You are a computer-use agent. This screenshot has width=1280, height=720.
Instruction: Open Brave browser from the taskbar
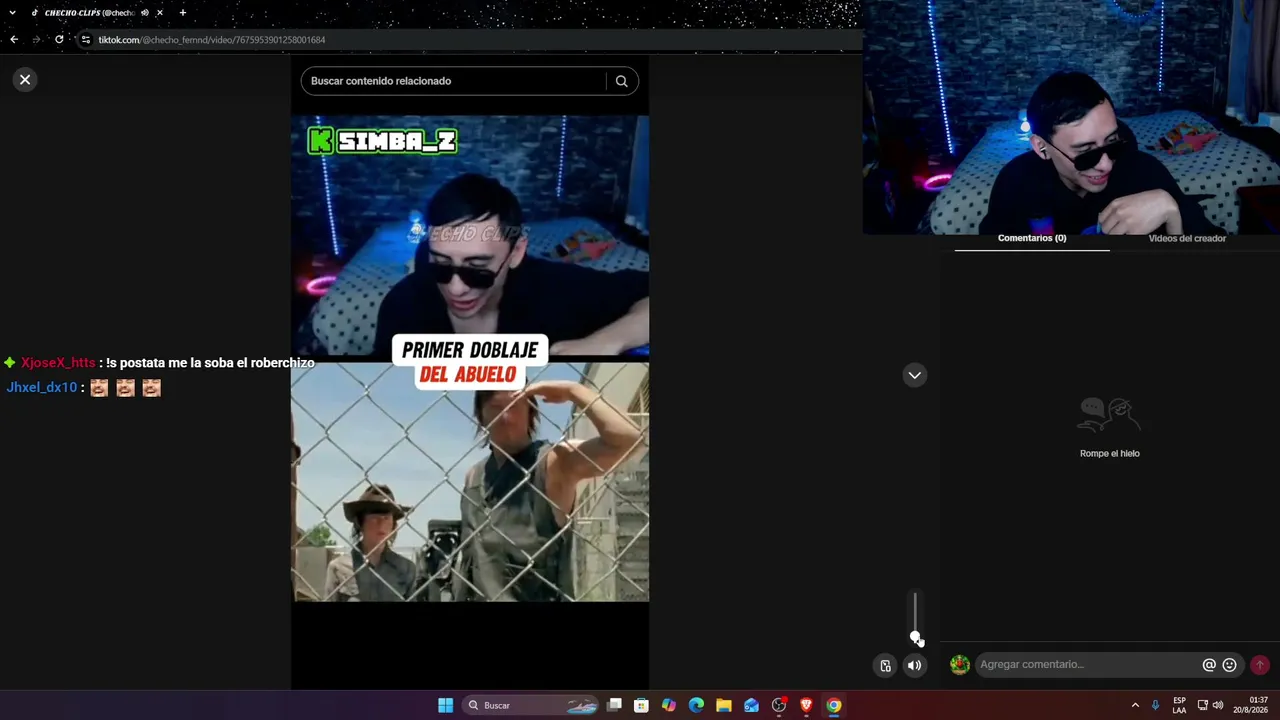click(x=806, y=705)
